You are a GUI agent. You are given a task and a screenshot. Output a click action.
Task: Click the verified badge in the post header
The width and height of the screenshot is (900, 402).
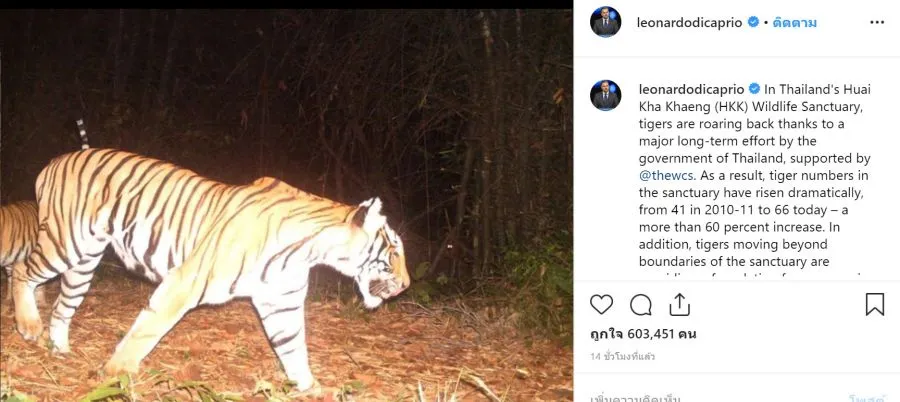753,22
